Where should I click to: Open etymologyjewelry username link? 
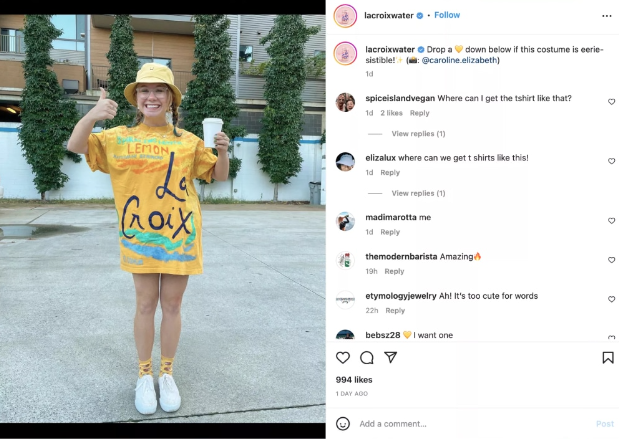click(401, 296)
